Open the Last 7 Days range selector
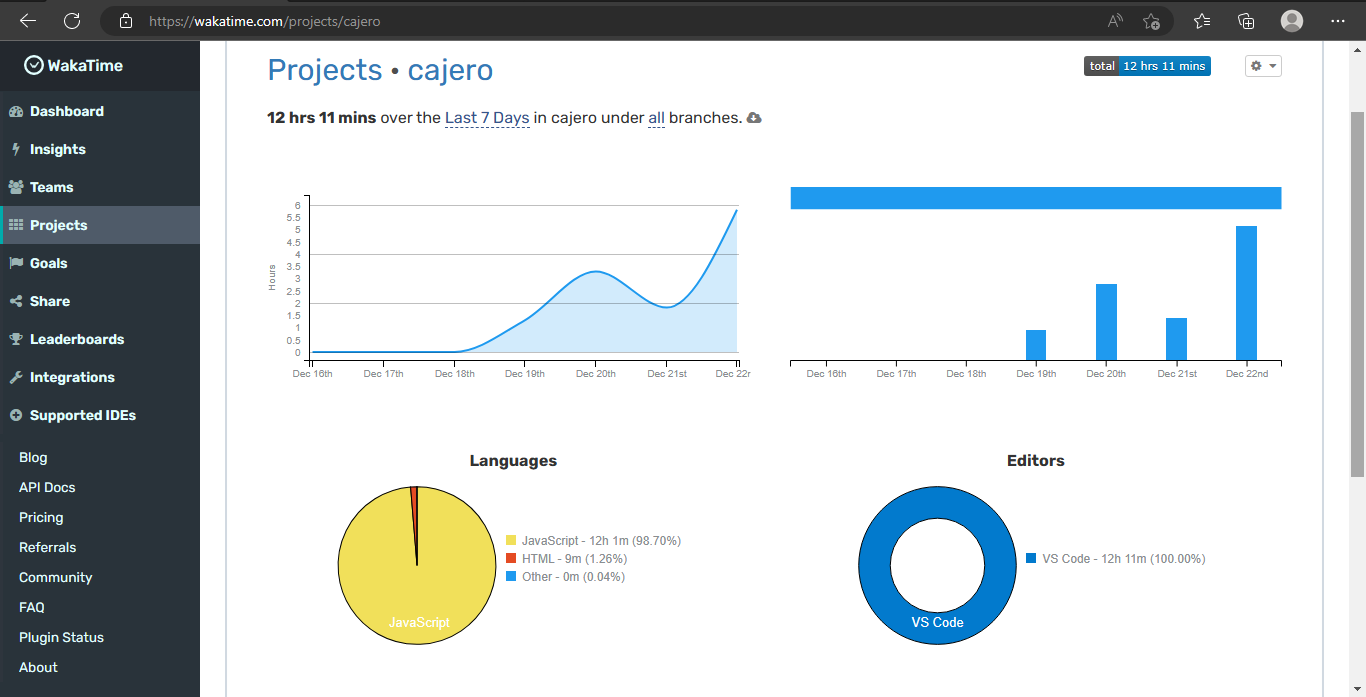This screenshot has width=1366, height=697. pyautogui.click(x=487, y=118)
